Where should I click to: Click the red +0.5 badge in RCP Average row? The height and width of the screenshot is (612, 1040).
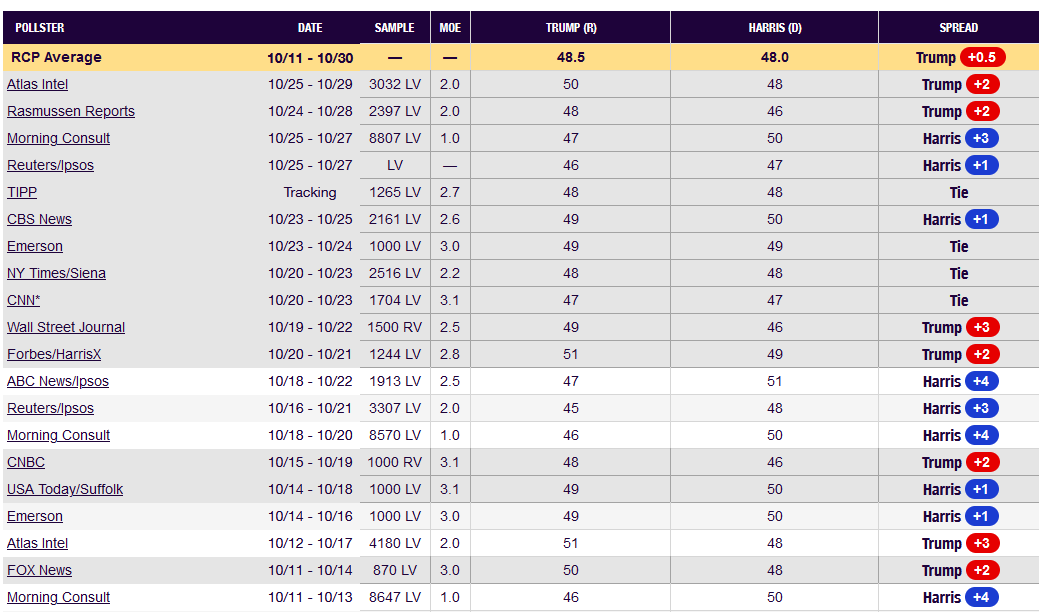click(x=982, y=57)
